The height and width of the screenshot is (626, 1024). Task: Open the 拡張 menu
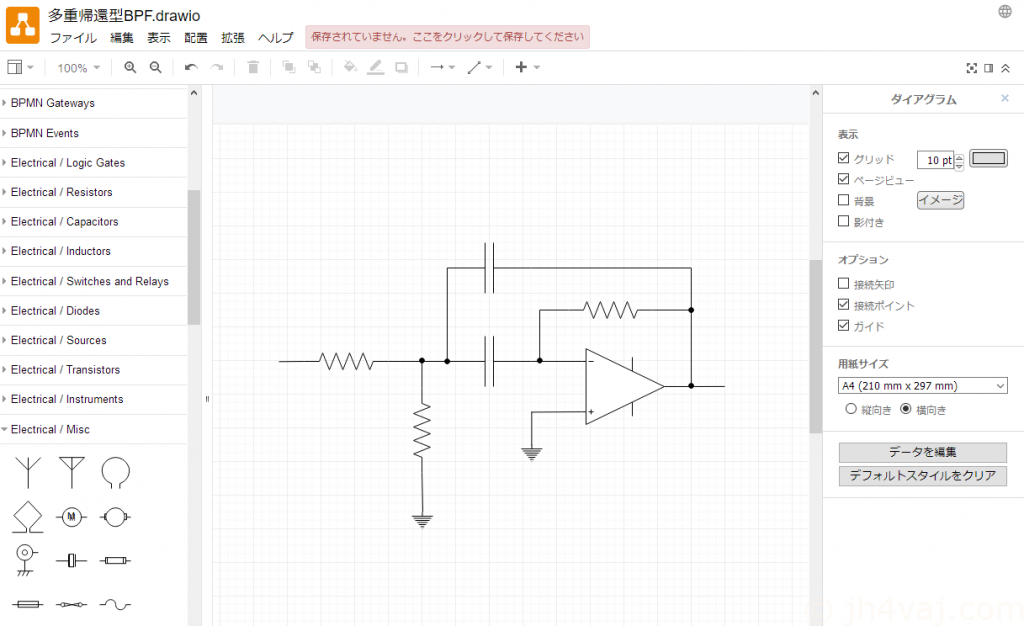tap(233, 38)
